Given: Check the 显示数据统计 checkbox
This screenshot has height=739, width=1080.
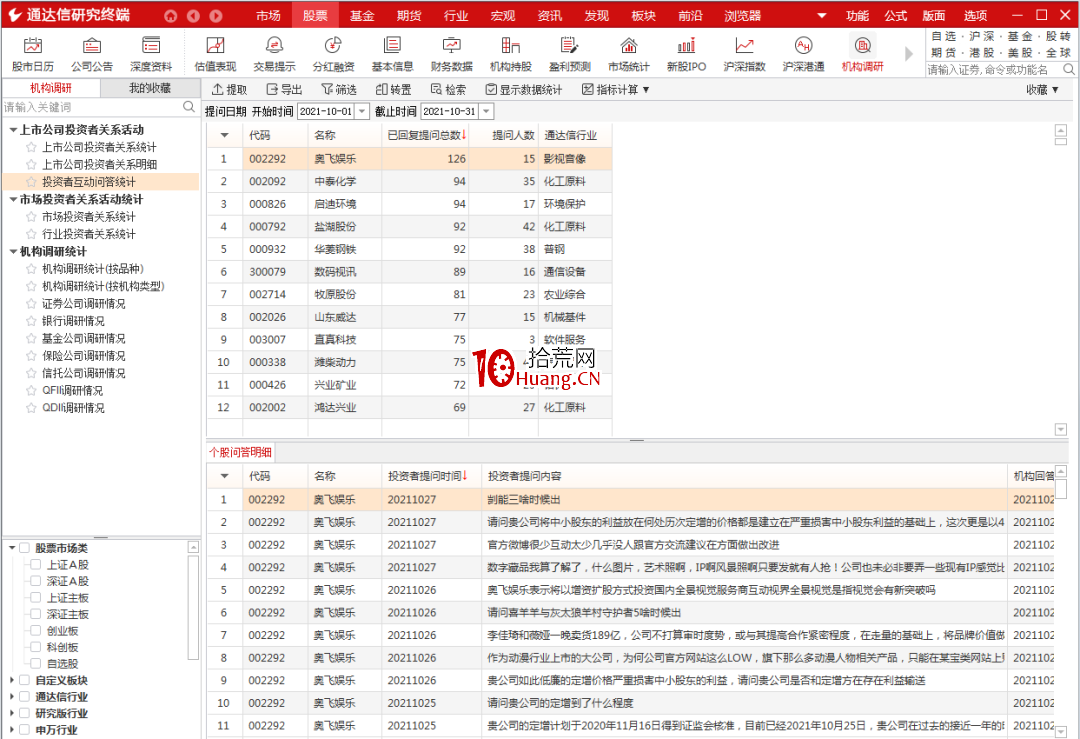Looking at the screenshot, I should pyautogui.click(x=491, y=90).
